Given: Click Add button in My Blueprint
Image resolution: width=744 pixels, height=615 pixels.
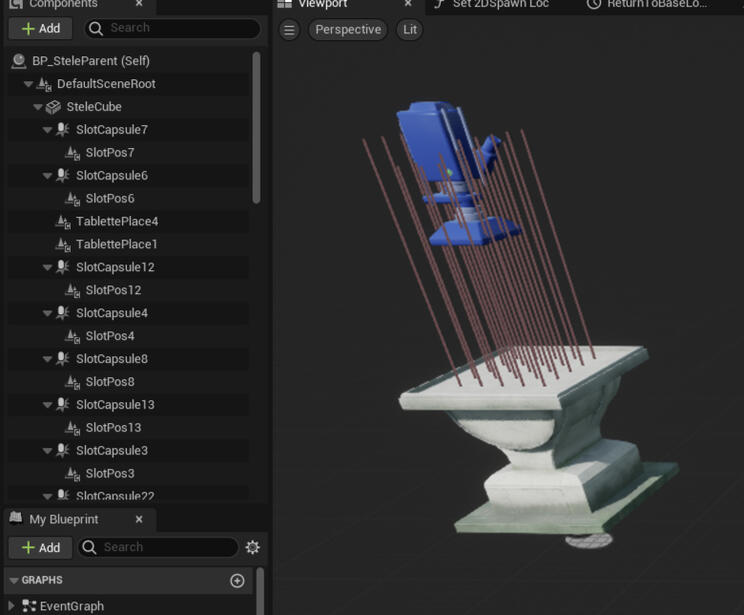Looking at the screenshot, I should [41, 548].
